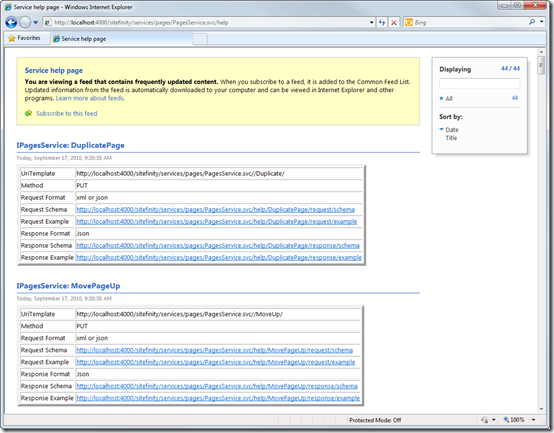Screen dimensions: 554x433
Task: Click the Bing search provider icon
Action: [409, 23]
